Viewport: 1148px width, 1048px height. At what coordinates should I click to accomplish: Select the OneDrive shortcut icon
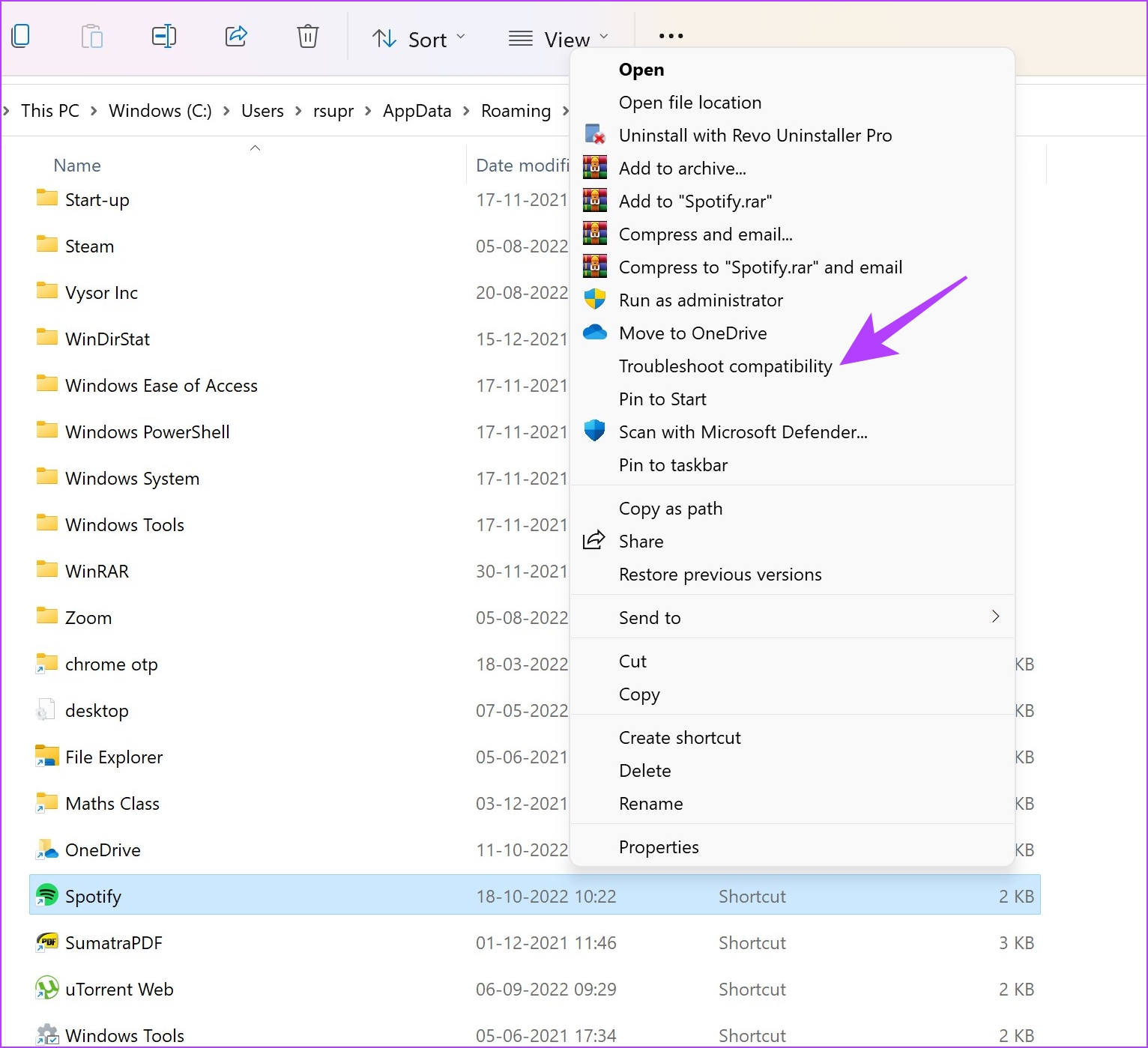coord(46,849)
